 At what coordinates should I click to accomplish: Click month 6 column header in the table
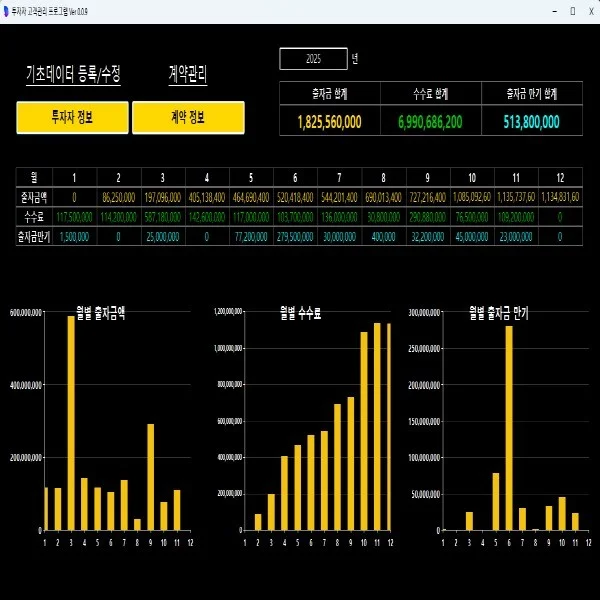295,177
